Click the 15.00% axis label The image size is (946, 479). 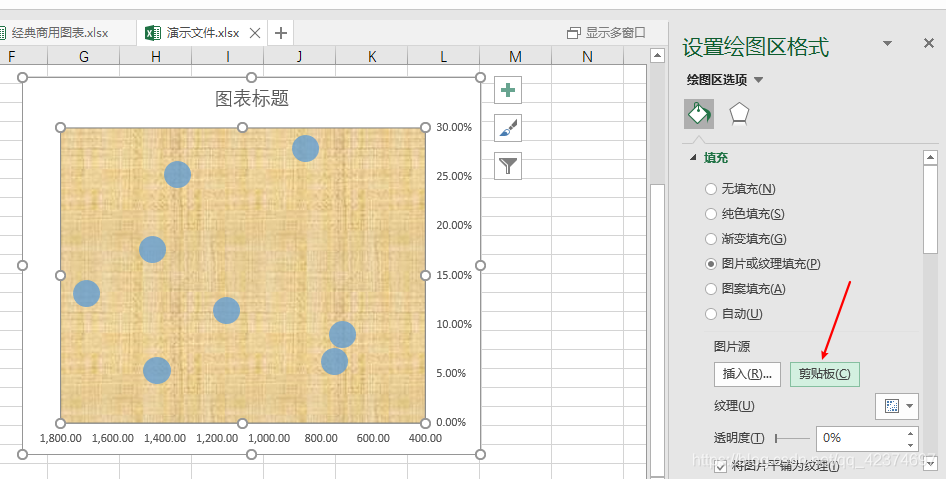click(454, 275)
